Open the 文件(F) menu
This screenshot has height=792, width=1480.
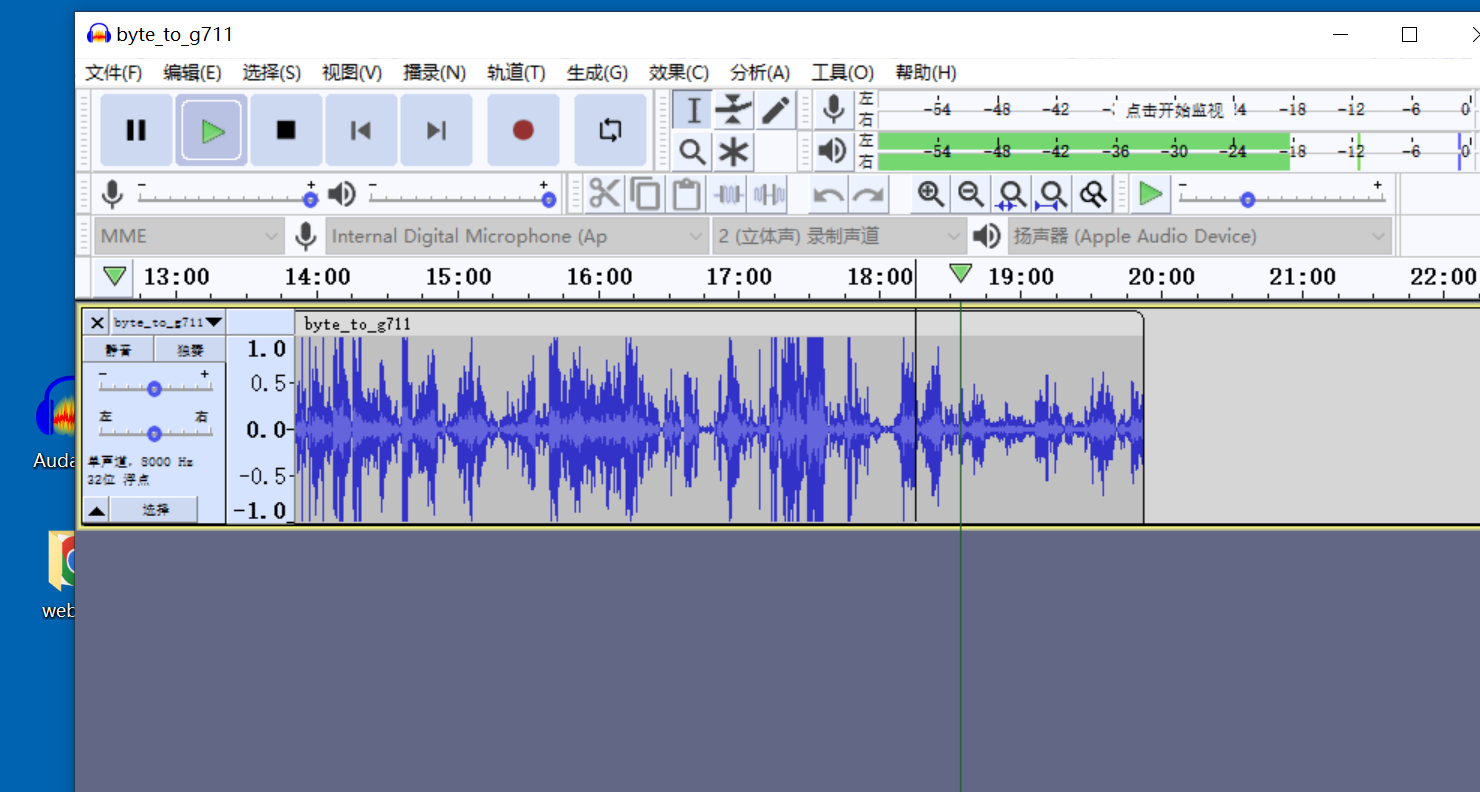[x=114, y=72]
